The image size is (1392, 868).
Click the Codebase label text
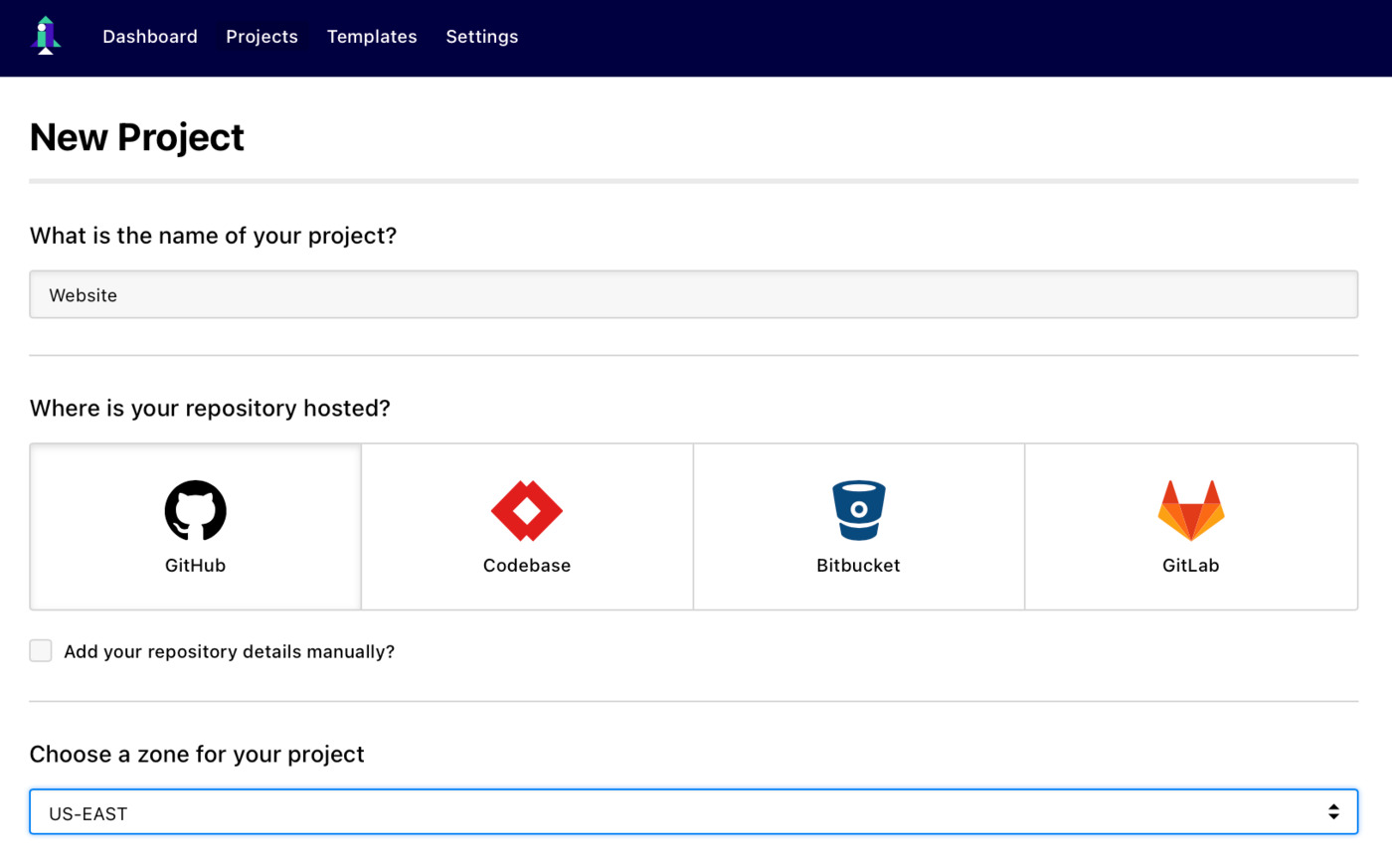527,565
